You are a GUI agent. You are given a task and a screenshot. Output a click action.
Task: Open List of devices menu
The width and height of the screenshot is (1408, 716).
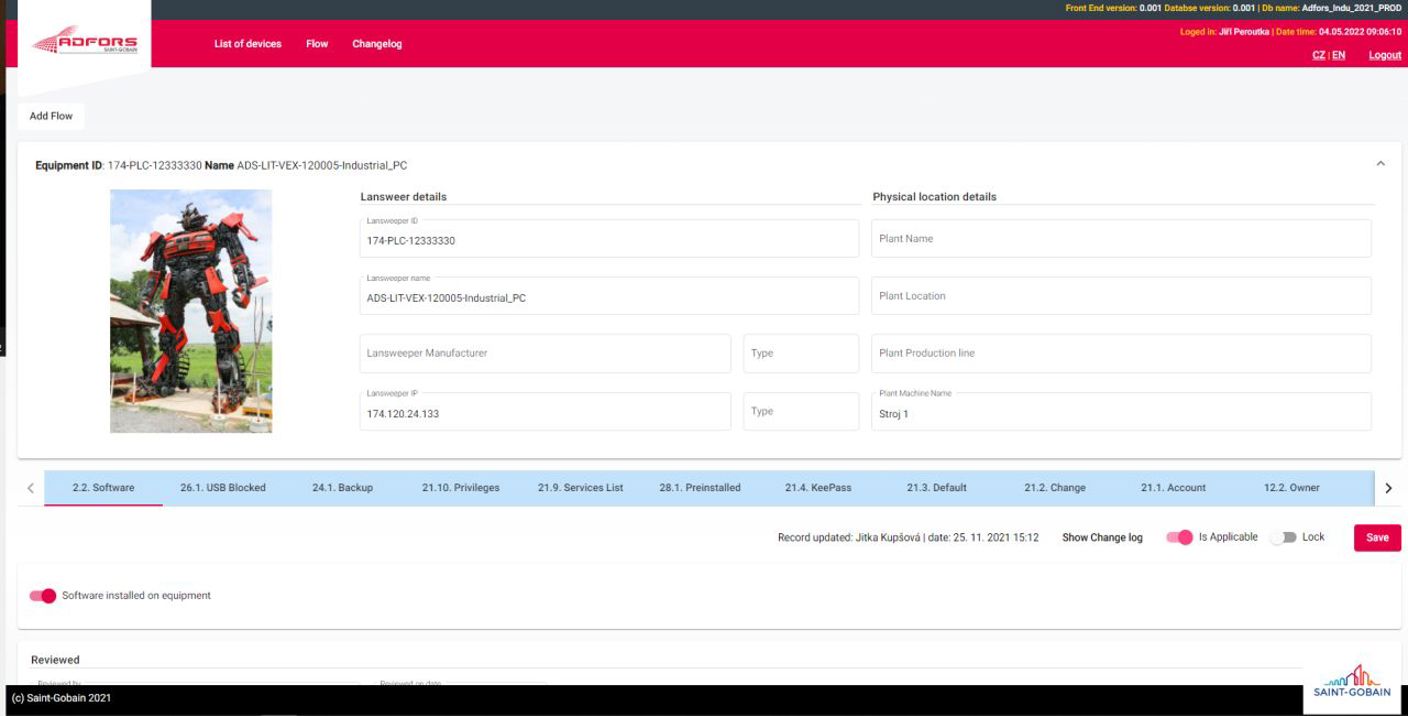click(x=247, y=44)
